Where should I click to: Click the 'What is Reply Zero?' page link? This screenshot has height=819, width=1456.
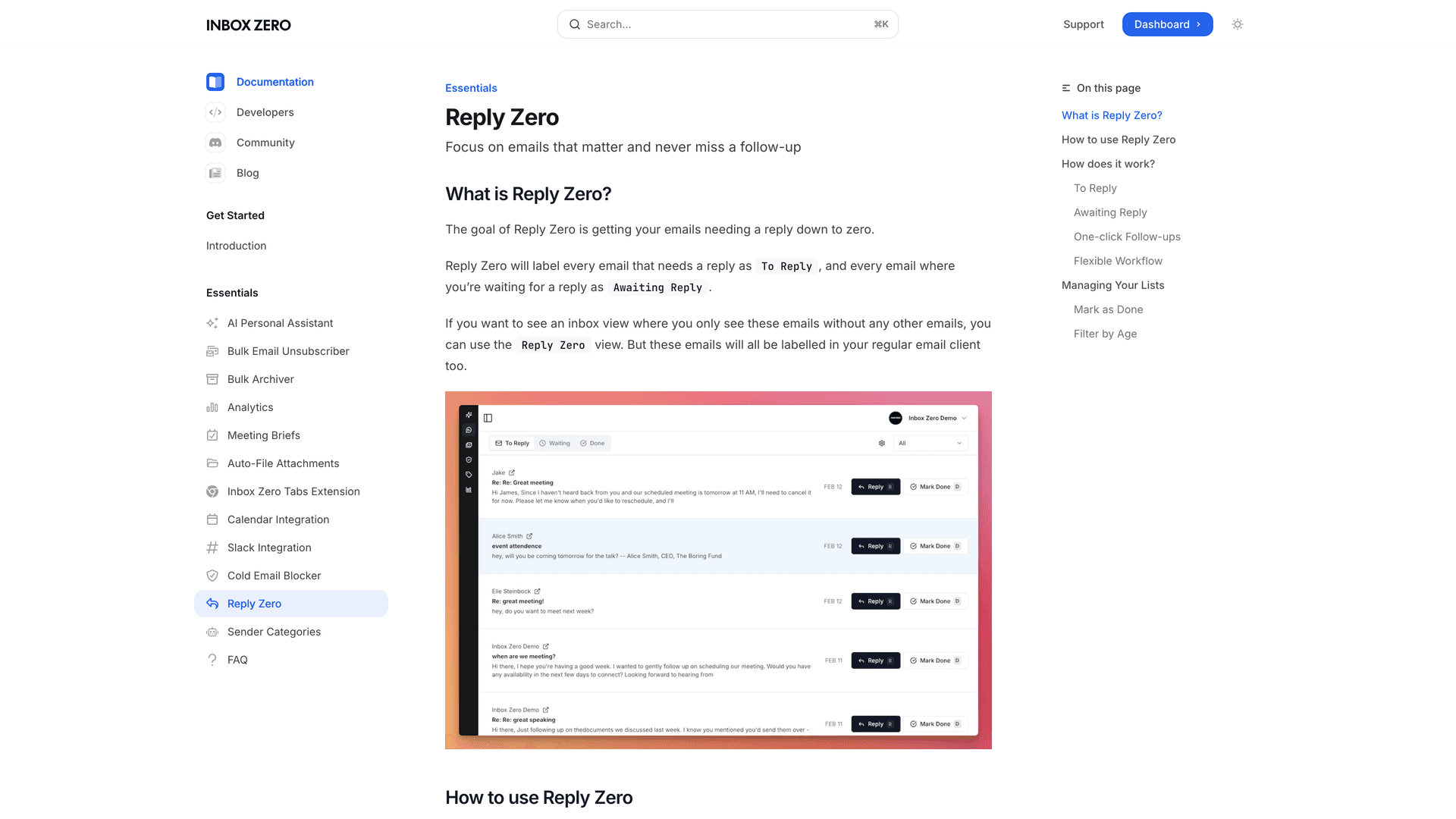point(1112,115)
